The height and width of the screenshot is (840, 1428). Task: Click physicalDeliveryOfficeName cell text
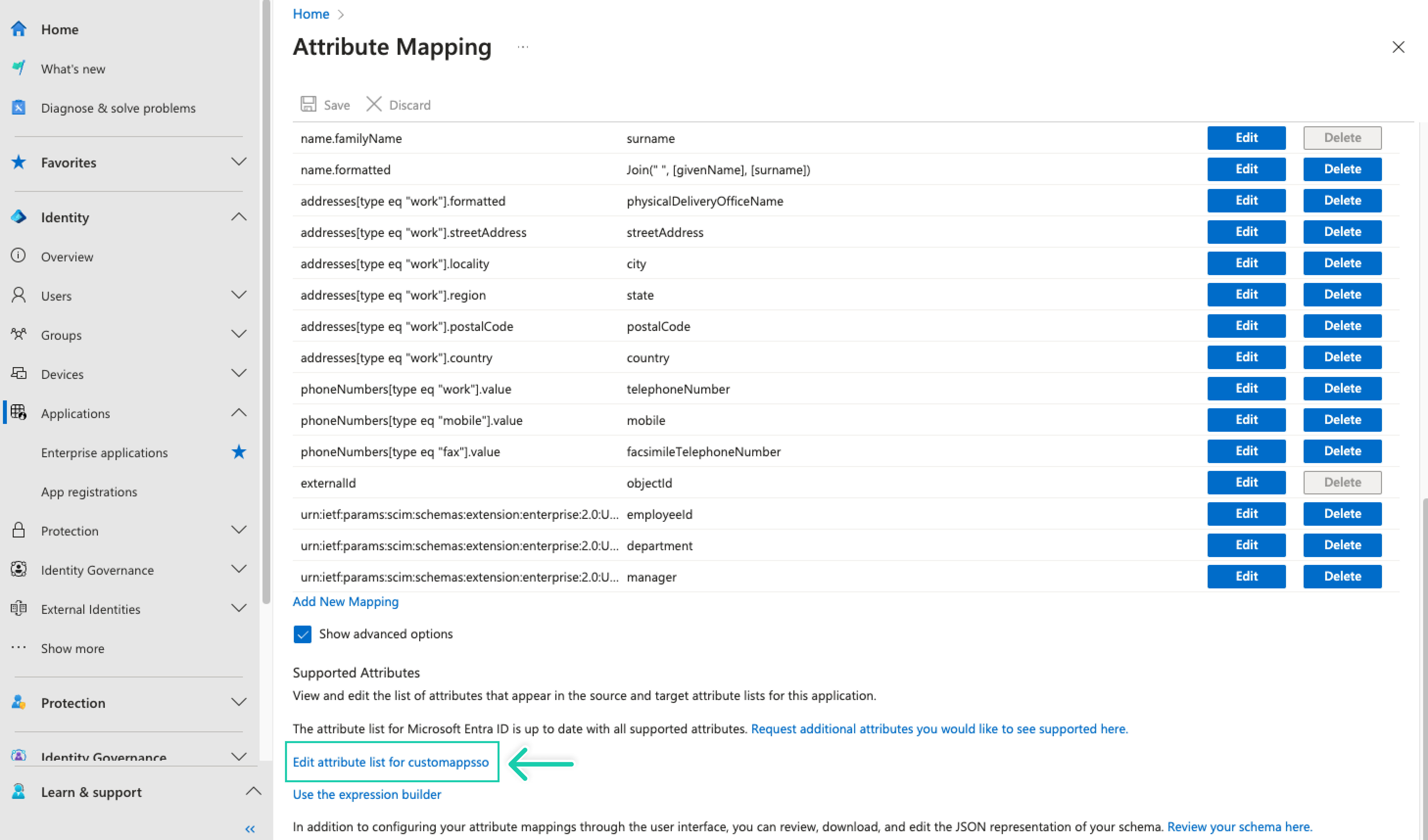(704, 201)
